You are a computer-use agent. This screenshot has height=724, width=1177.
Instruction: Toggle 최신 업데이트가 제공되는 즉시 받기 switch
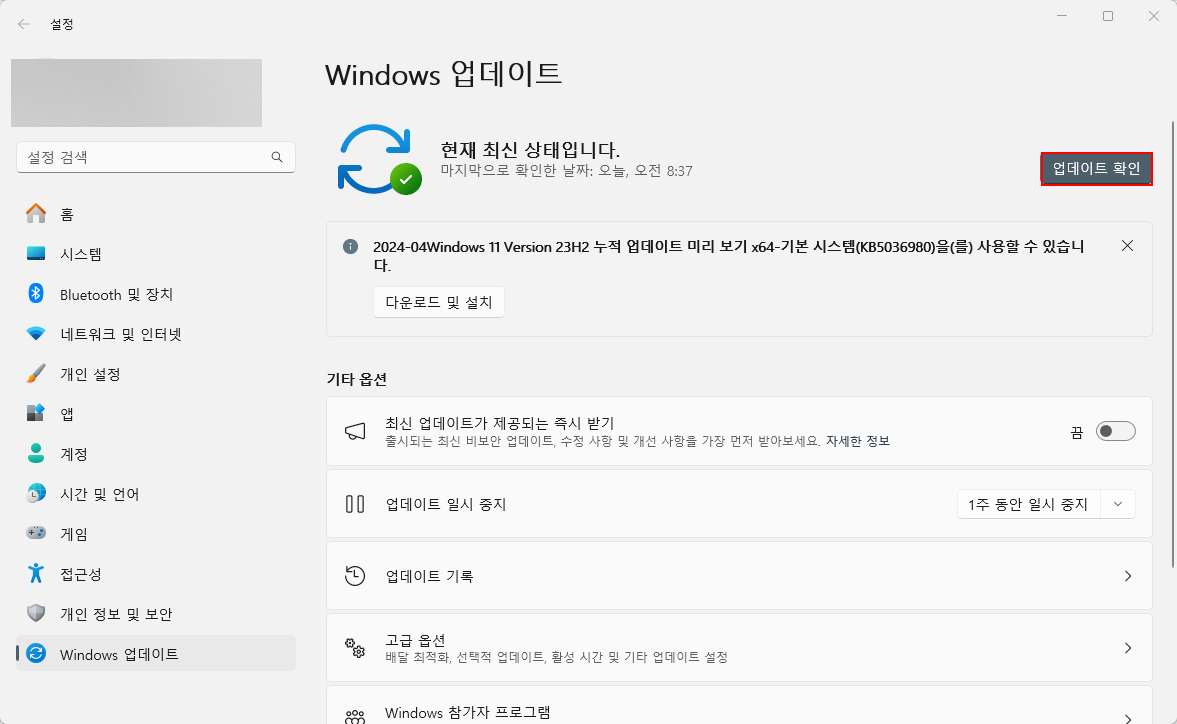[1115, 431]
